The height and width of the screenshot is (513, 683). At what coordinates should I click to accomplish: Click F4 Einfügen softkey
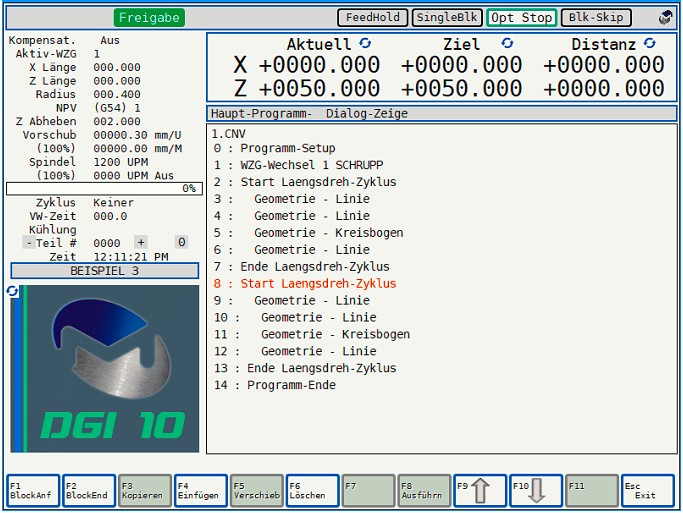click(x=200, y=491)
